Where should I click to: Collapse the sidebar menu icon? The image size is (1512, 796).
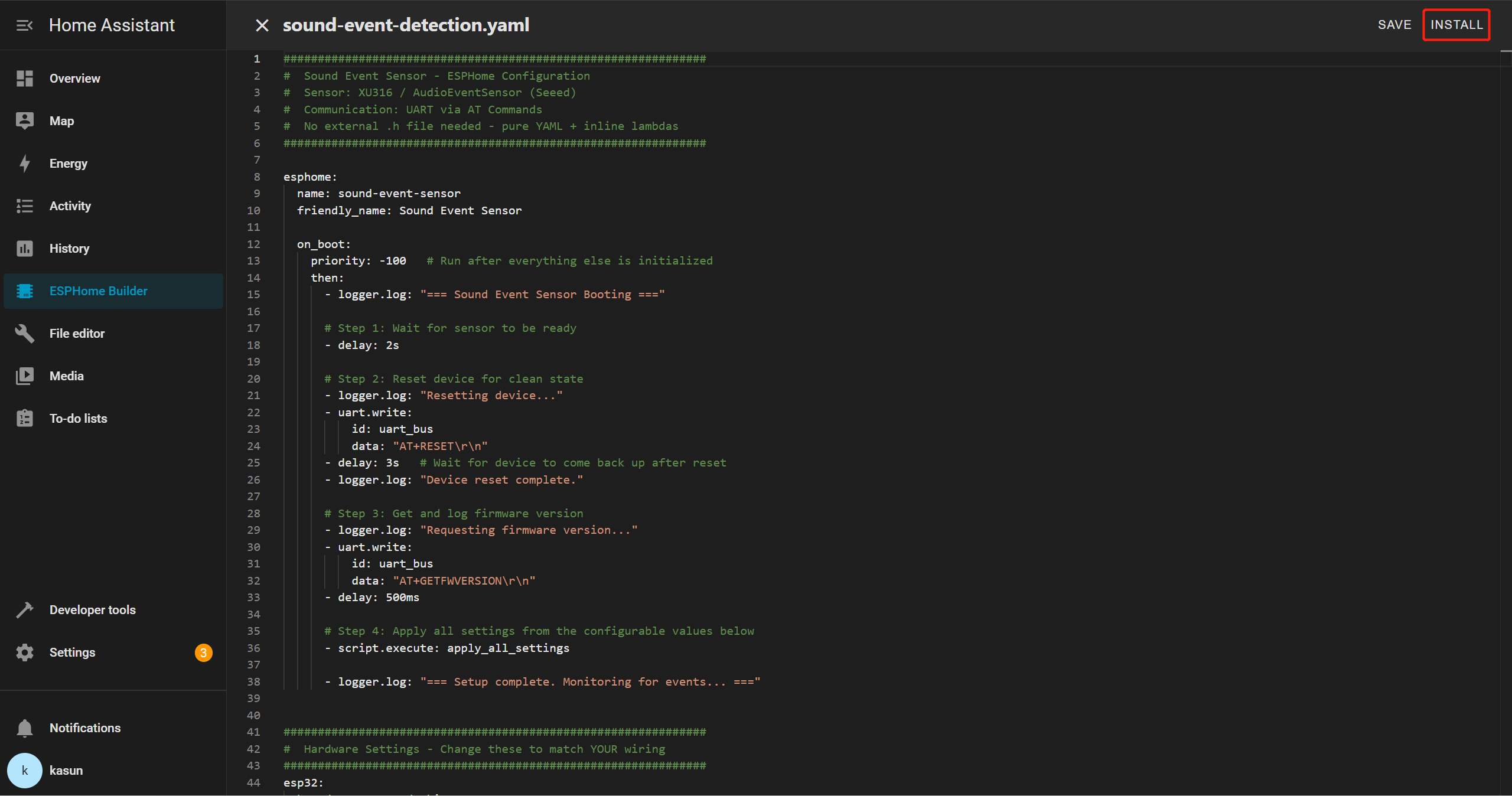24,25
